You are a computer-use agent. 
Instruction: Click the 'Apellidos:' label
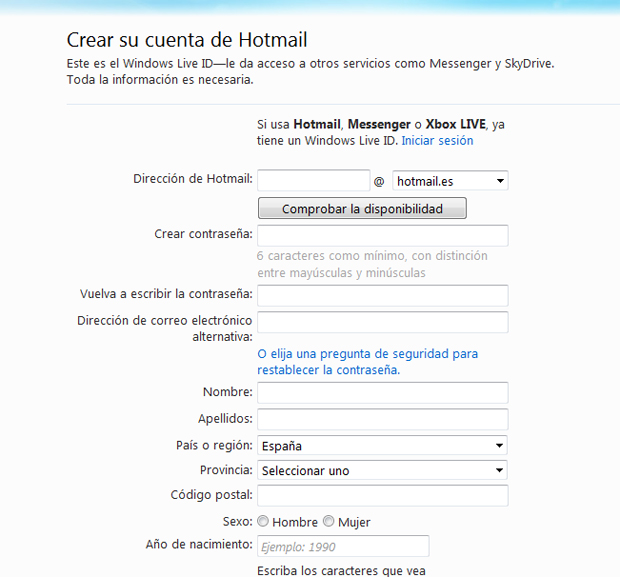225,419
